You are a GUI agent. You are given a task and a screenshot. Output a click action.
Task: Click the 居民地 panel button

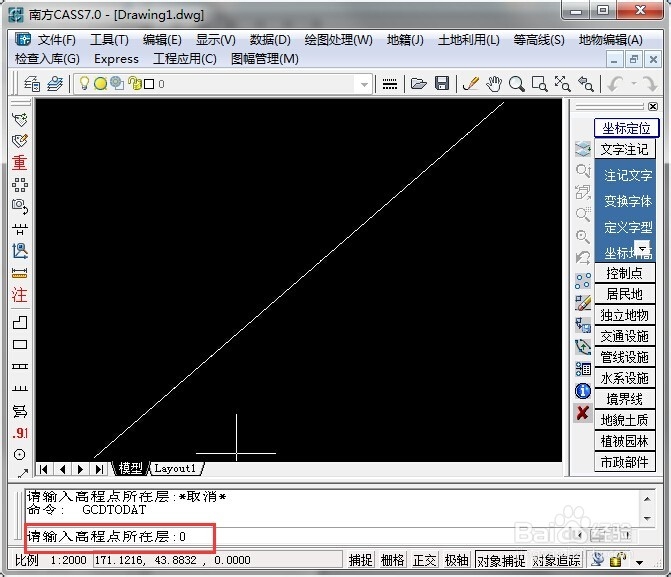click(625, 294)
